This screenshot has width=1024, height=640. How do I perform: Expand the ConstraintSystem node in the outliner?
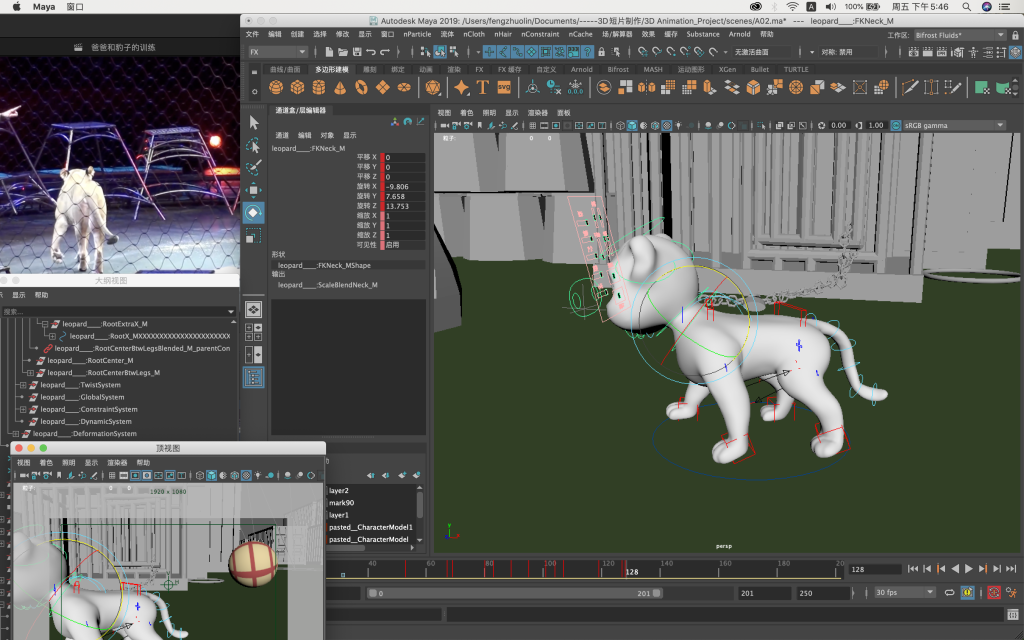click(23, 409)
